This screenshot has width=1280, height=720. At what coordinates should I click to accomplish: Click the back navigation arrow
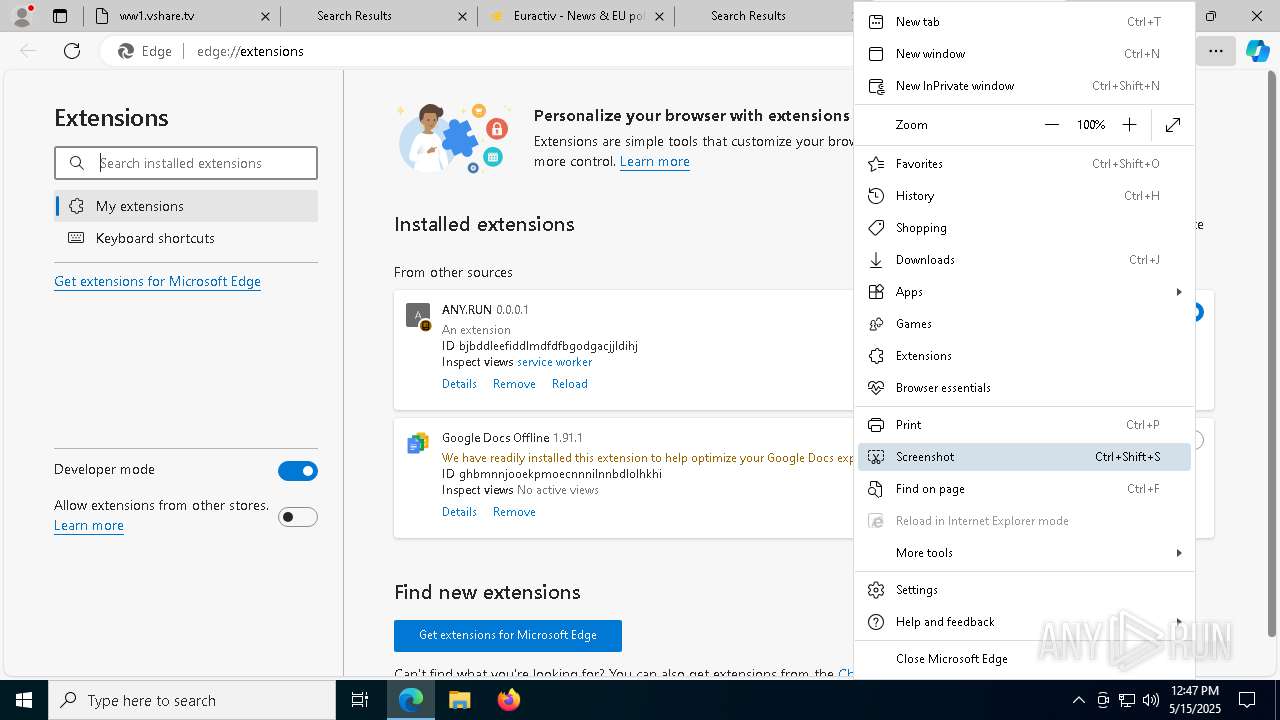[28, 51]
